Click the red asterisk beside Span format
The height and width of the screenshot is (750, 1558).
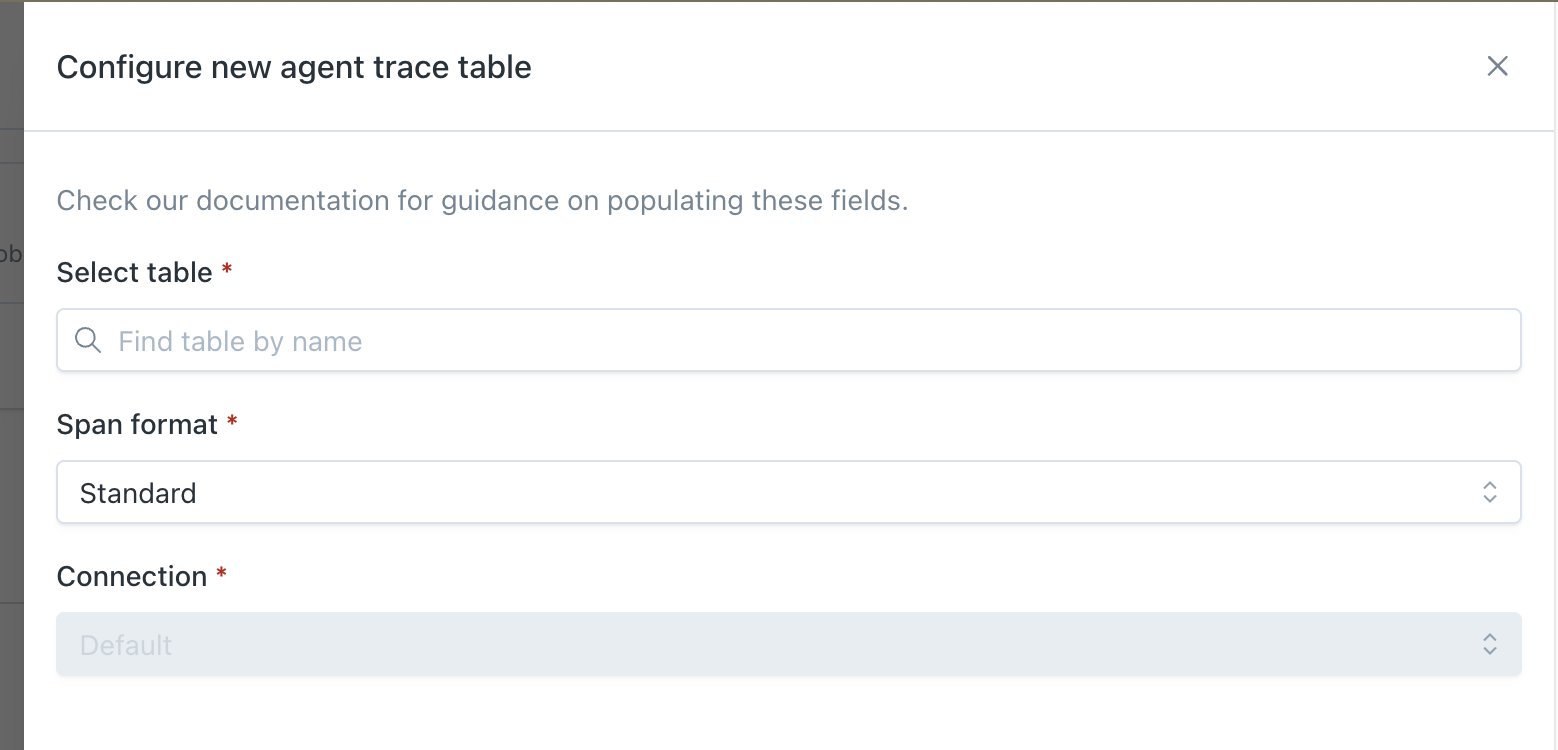pyautogui.click(x=232, y=422)
